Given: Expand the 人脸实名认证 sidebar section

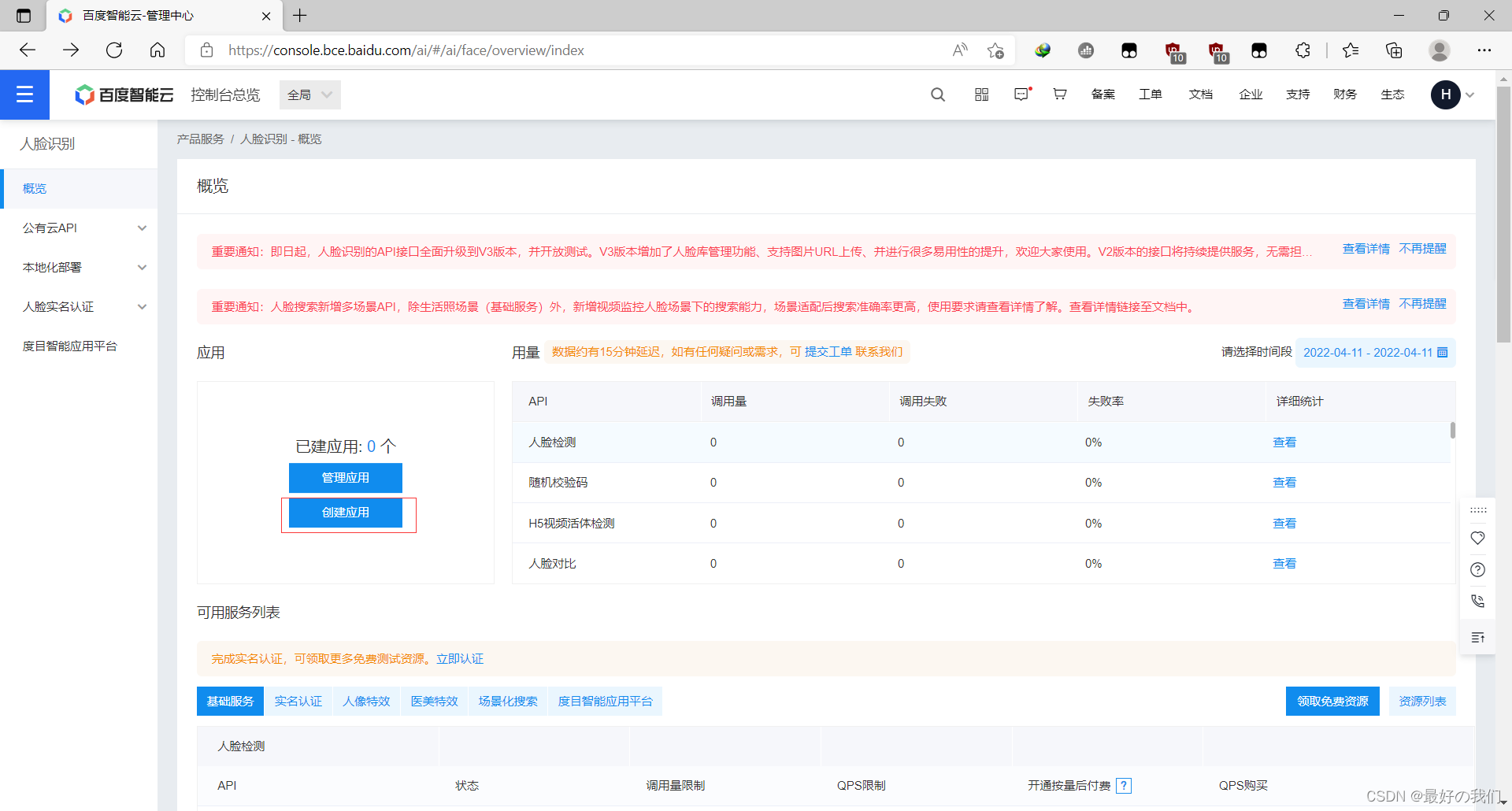Looking at the screenshot, I should click(x=79, y=307).
